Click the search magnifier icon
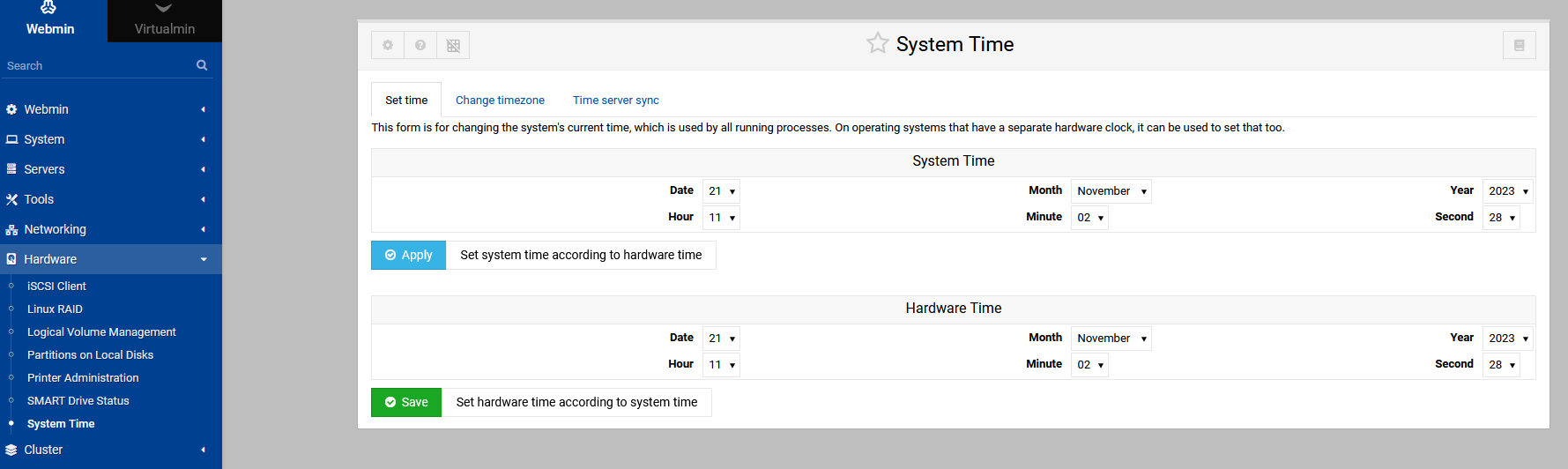Viewport: 1568px width, 469px height. click(x=202, y=65)
